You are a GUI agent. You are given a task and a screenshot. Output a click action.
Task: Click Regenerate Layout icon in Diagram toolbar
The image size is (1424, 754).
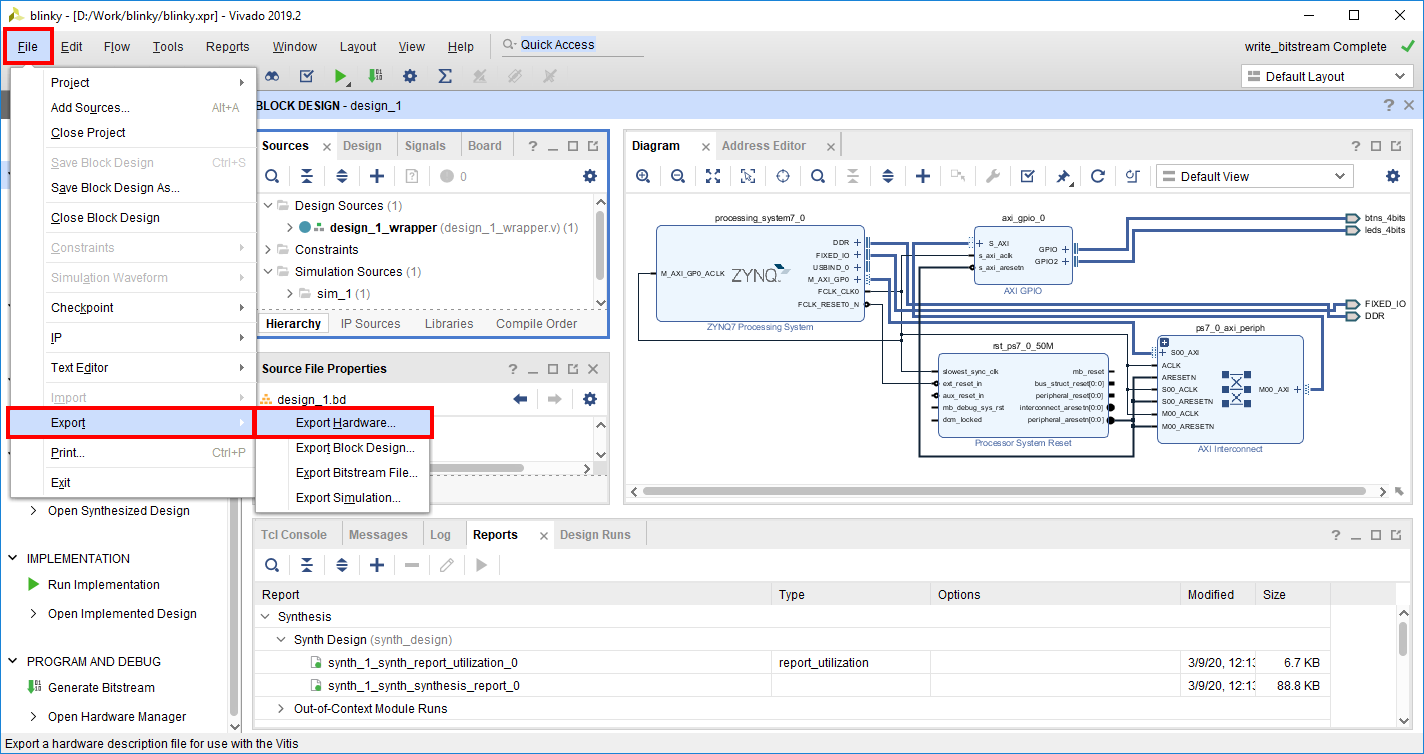1097,176
